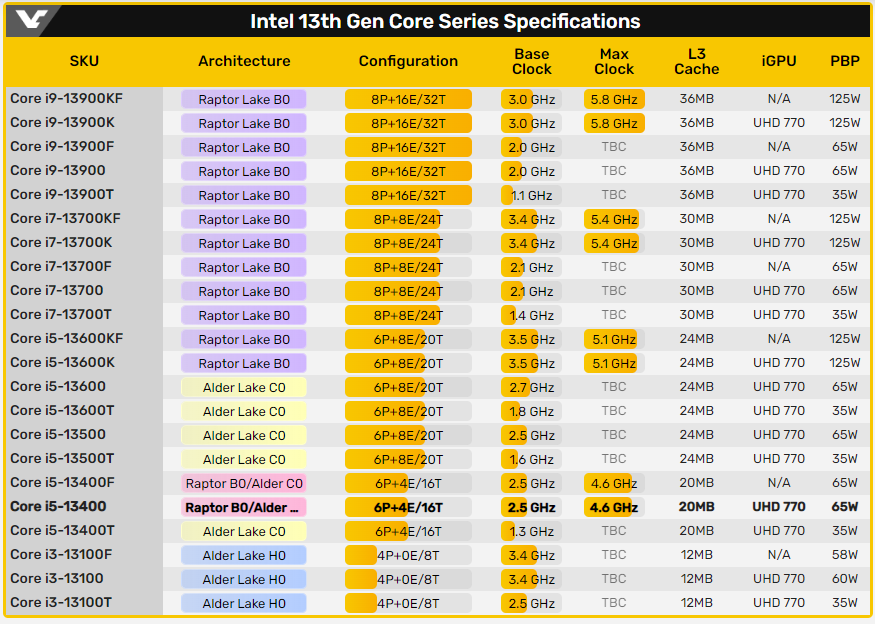The width and height of the screenshot is (875, 624).
Task: Click the PBP column header
Action: pyautogui.click(x=844, y=61)
